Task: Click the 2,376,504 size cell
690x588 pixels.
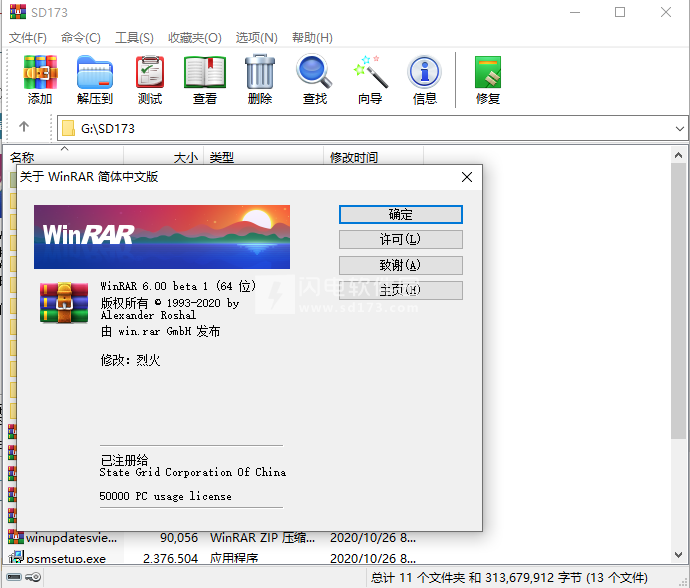Action: click(x=170, y=558)
